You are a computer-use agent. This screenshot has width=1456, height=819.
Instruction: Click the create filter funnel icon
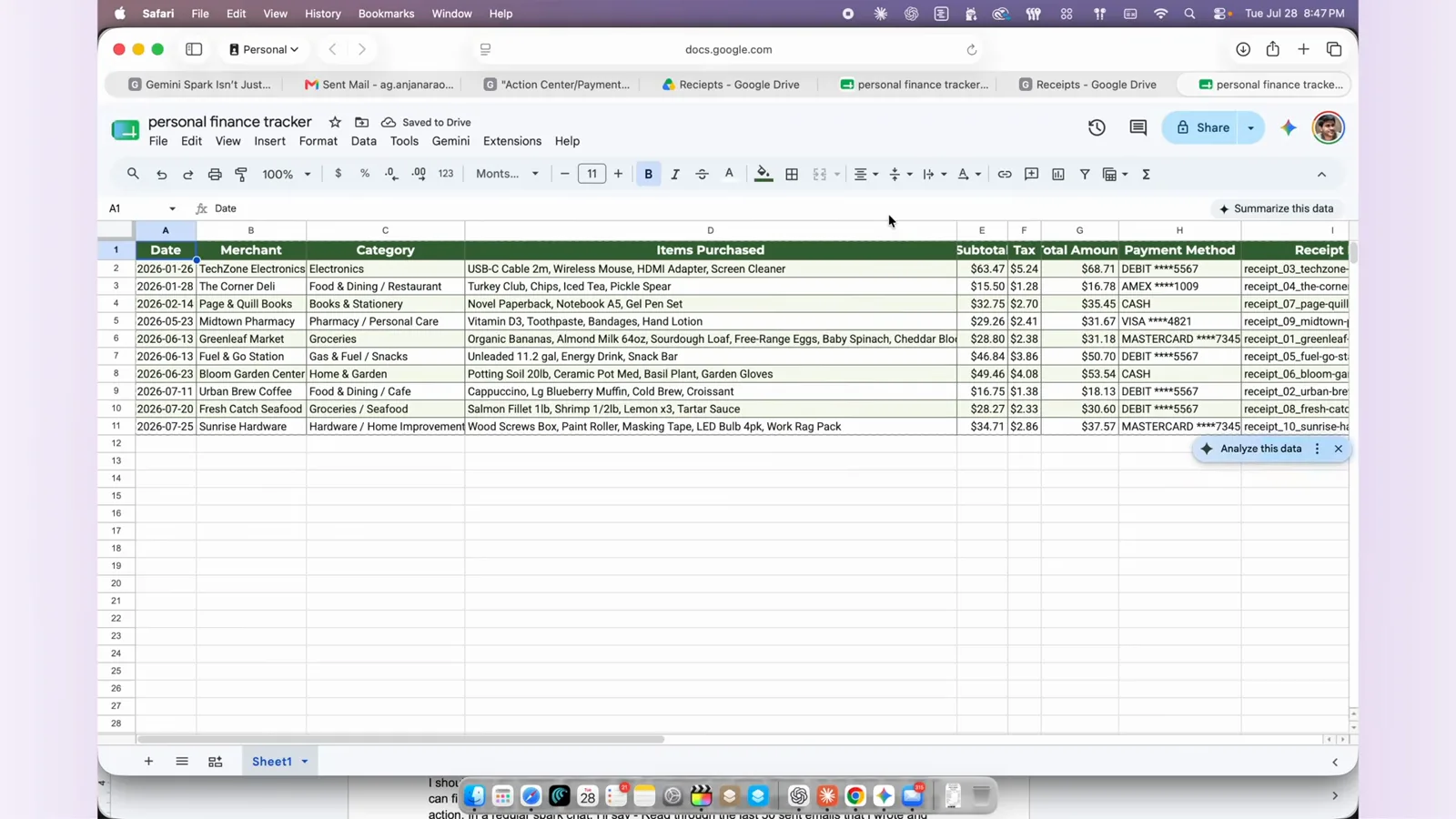coord(1085,174)
